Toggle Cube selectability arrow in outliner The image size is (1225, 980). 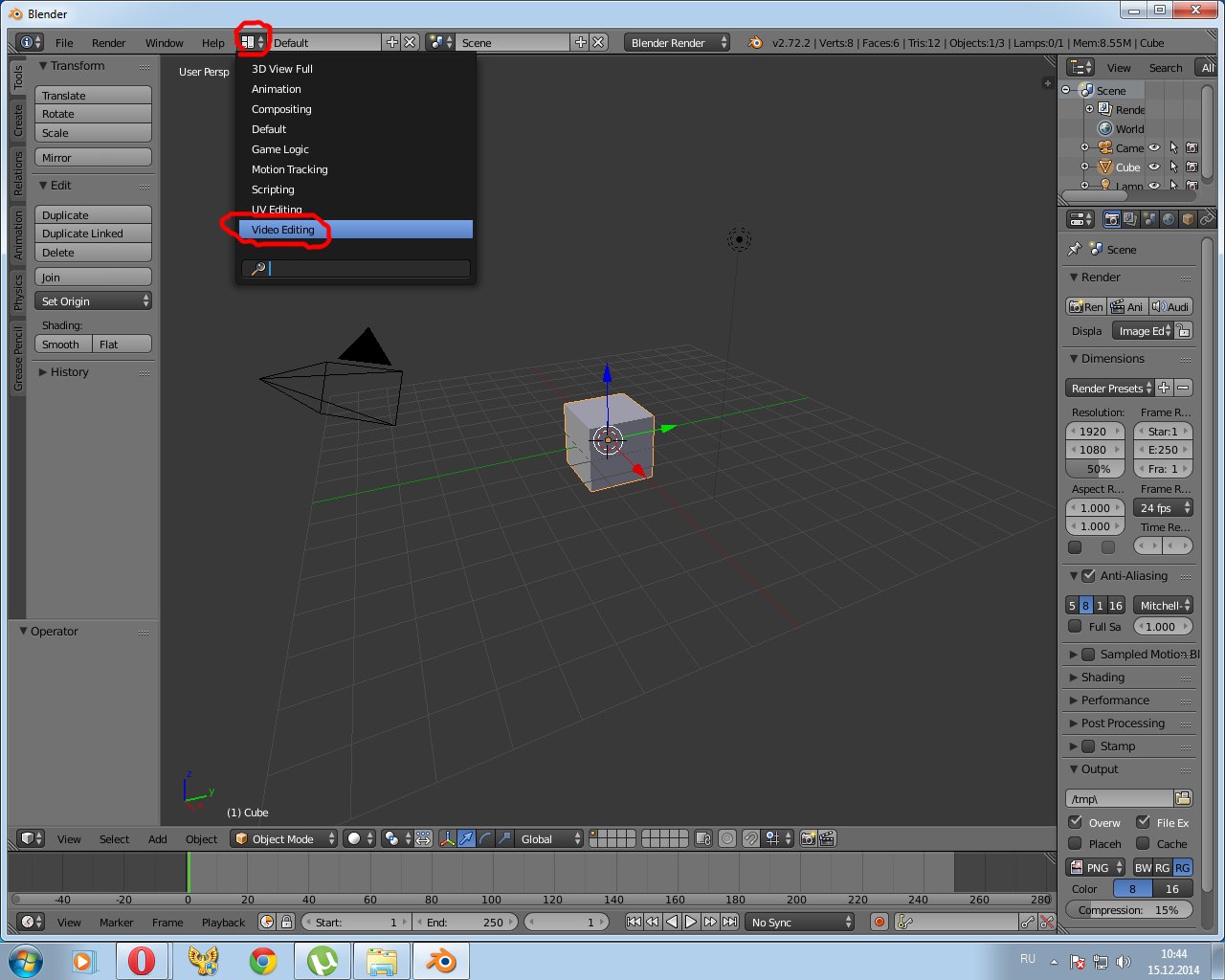point(1173,167)
